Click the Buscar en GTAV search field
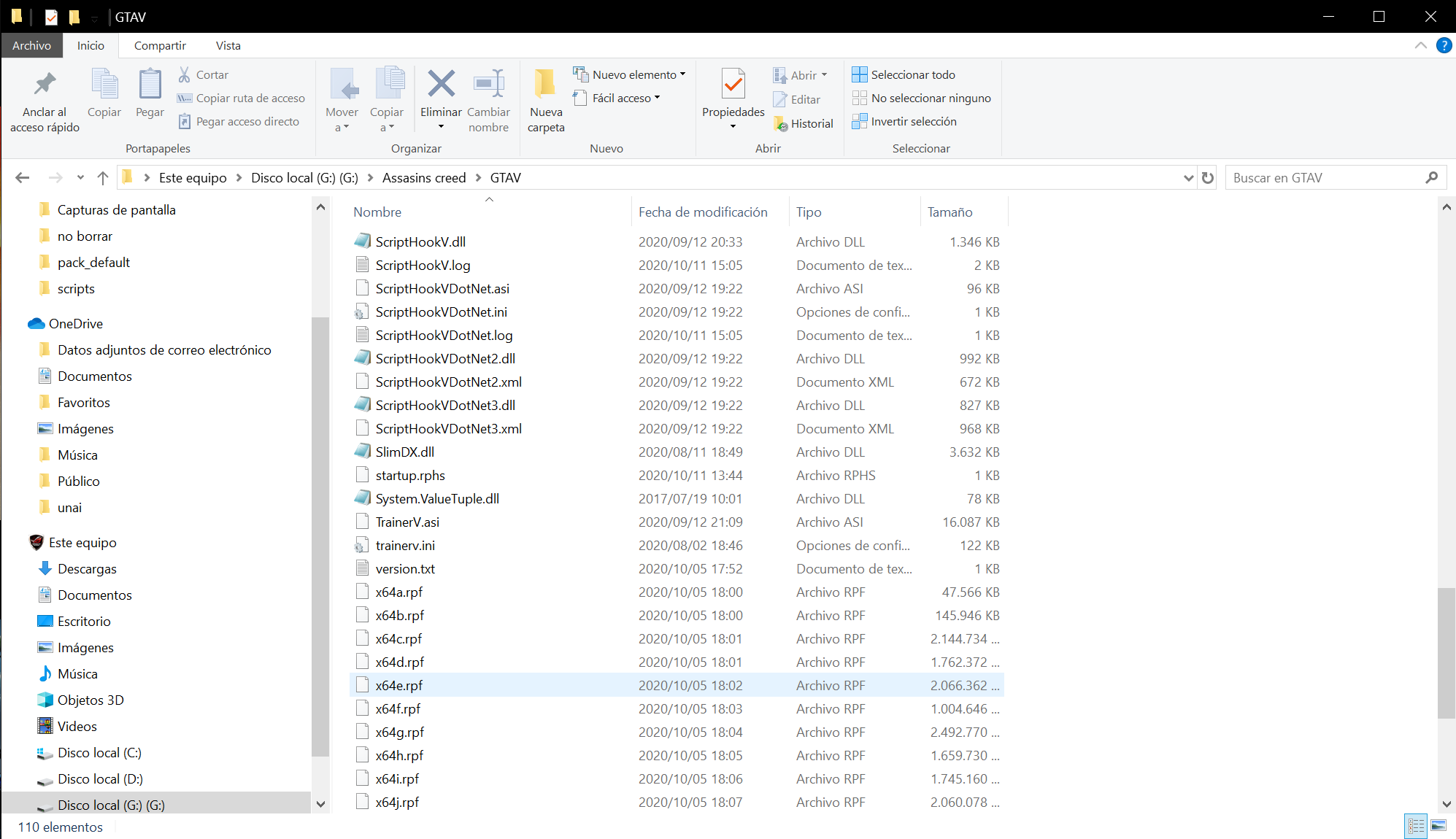The height and width of the screenshot is (839, 1456). 1325,178
